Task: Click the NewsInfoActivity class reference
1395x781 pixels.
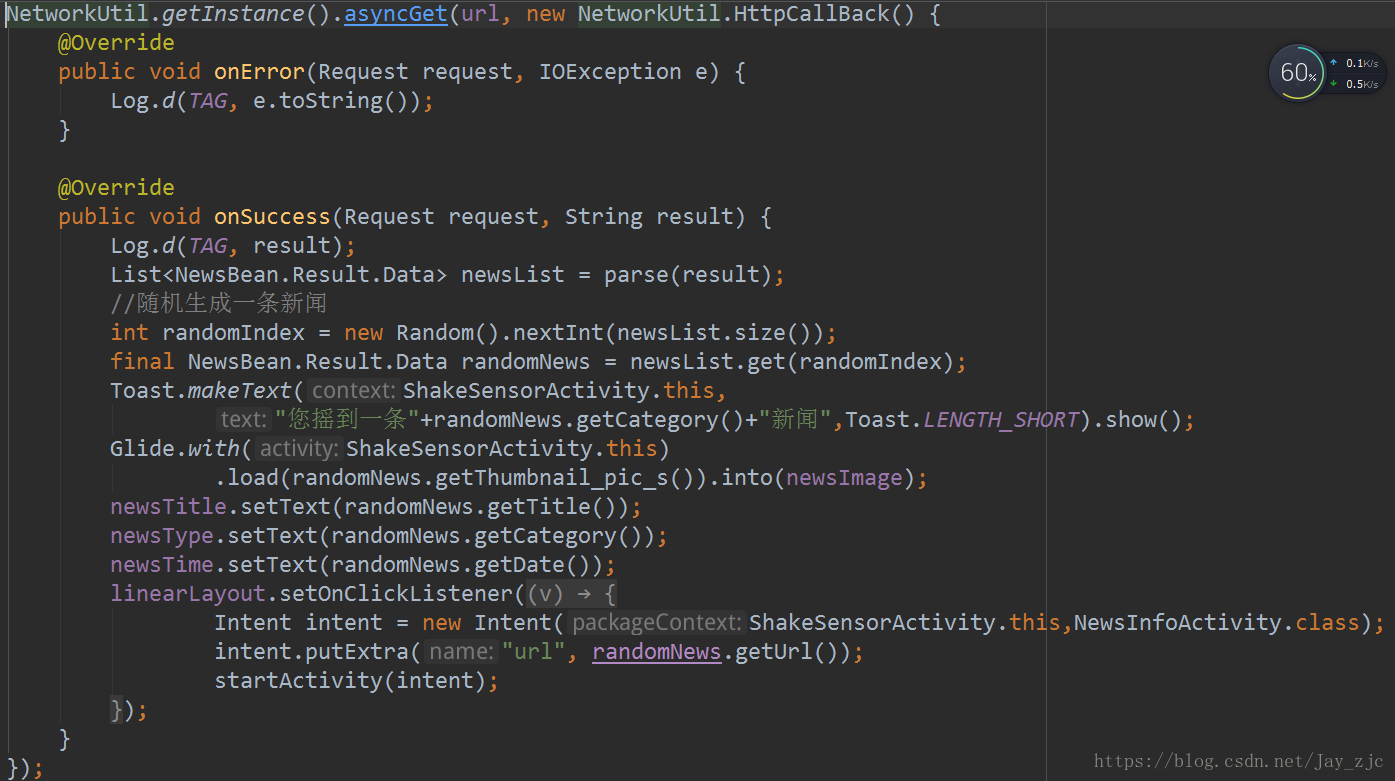Action: tap(1177, 623)
